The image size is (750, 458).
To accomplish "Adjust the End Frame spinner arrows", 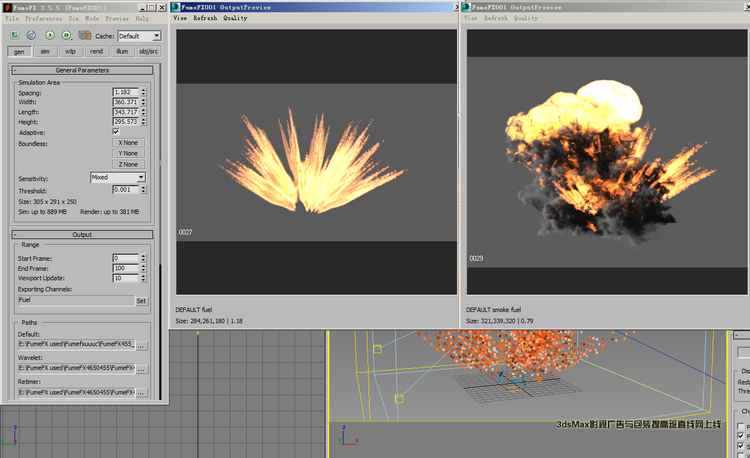I will [143, 268].
